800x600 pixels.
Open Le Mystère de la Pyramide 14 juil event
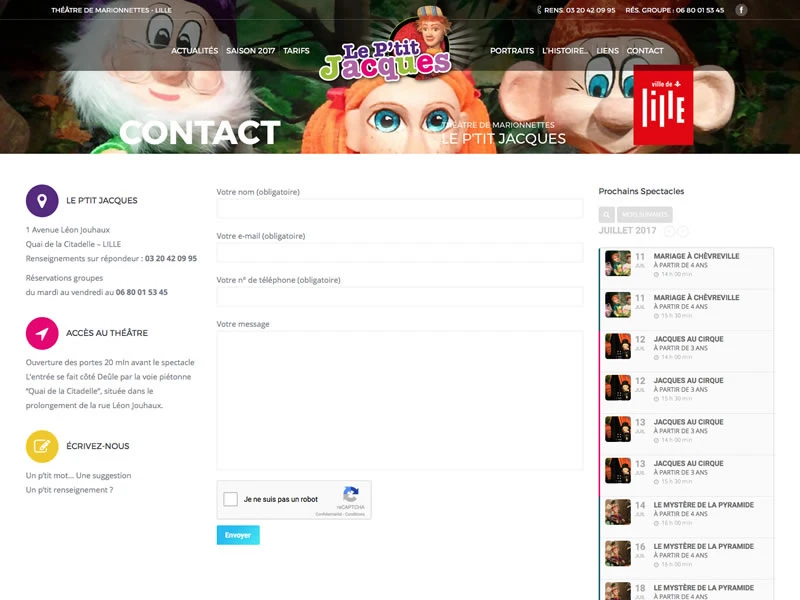tap(686, 517)
